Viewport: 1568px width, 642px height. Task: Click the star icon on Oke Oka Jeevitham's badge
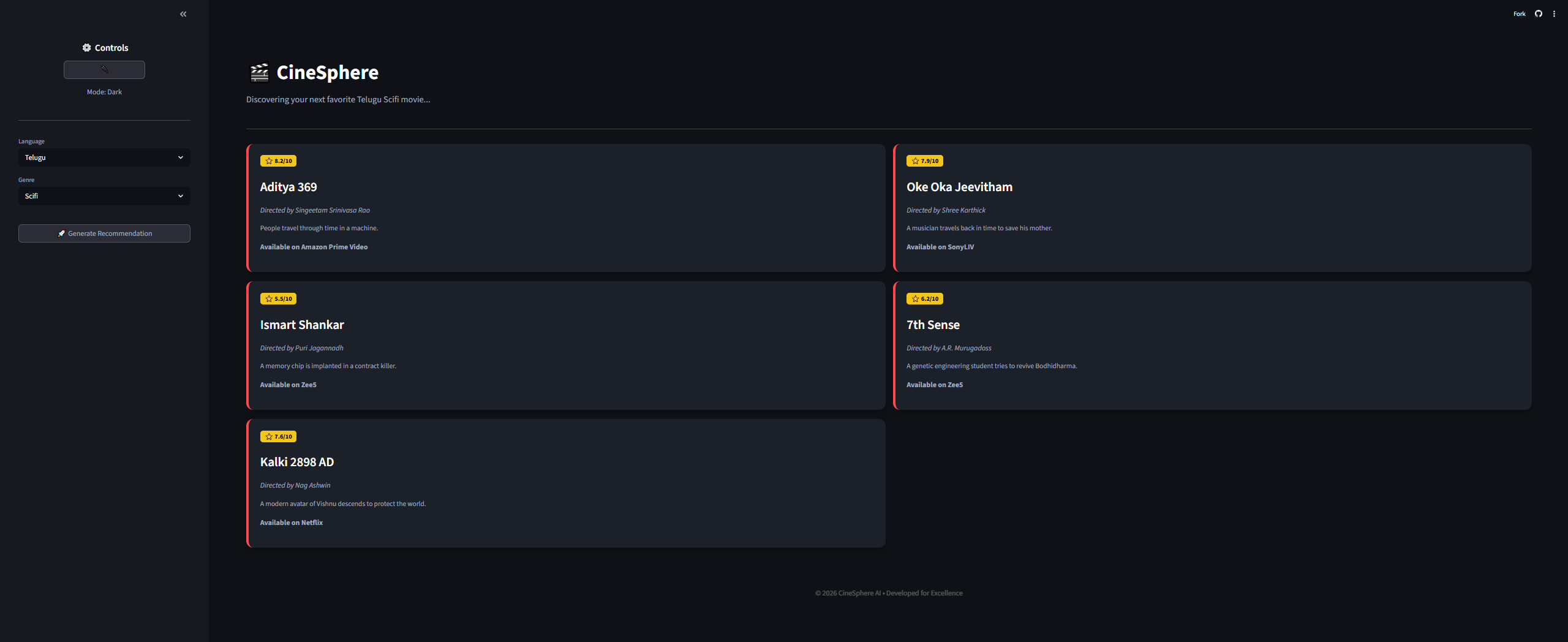(x=915, y=160)
